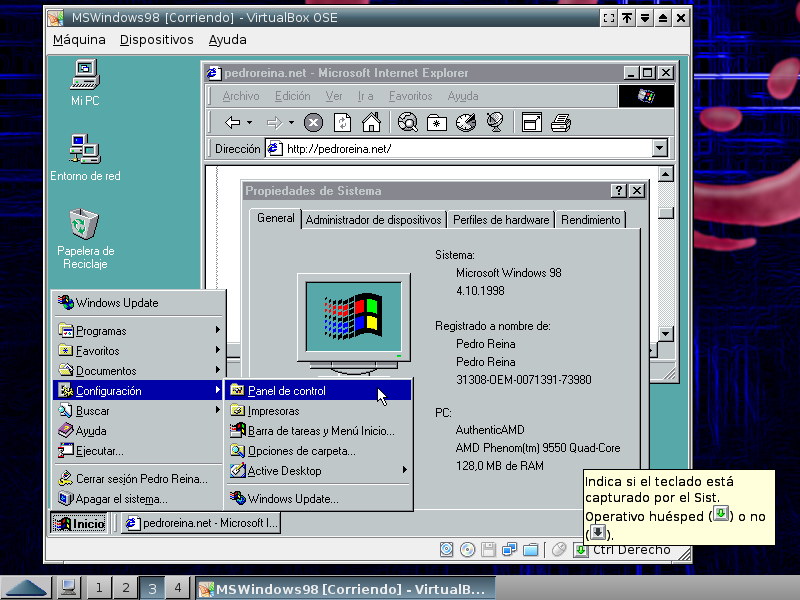Screen dimensions: 800x600
Task: Toggle the keyboard capture indicator icon
Action: click(x=581, y=549)
